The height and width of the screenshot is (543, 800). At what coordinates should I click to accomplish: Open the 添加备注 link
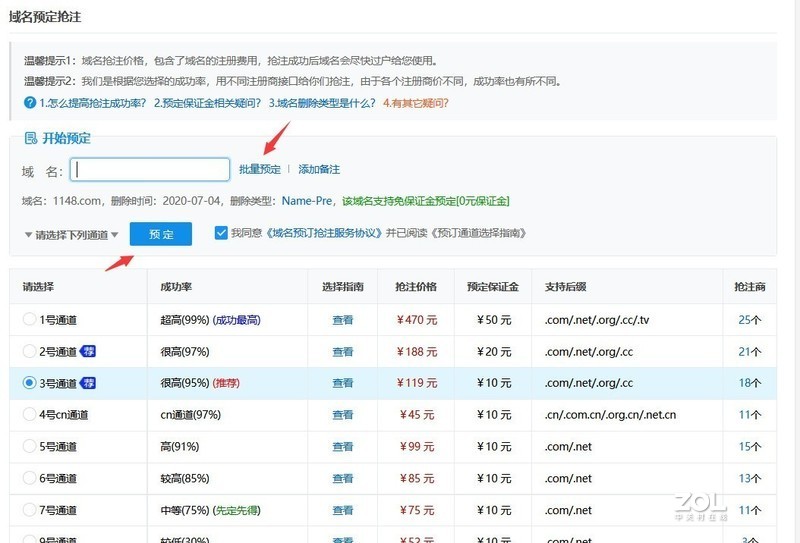coord(319,169)
